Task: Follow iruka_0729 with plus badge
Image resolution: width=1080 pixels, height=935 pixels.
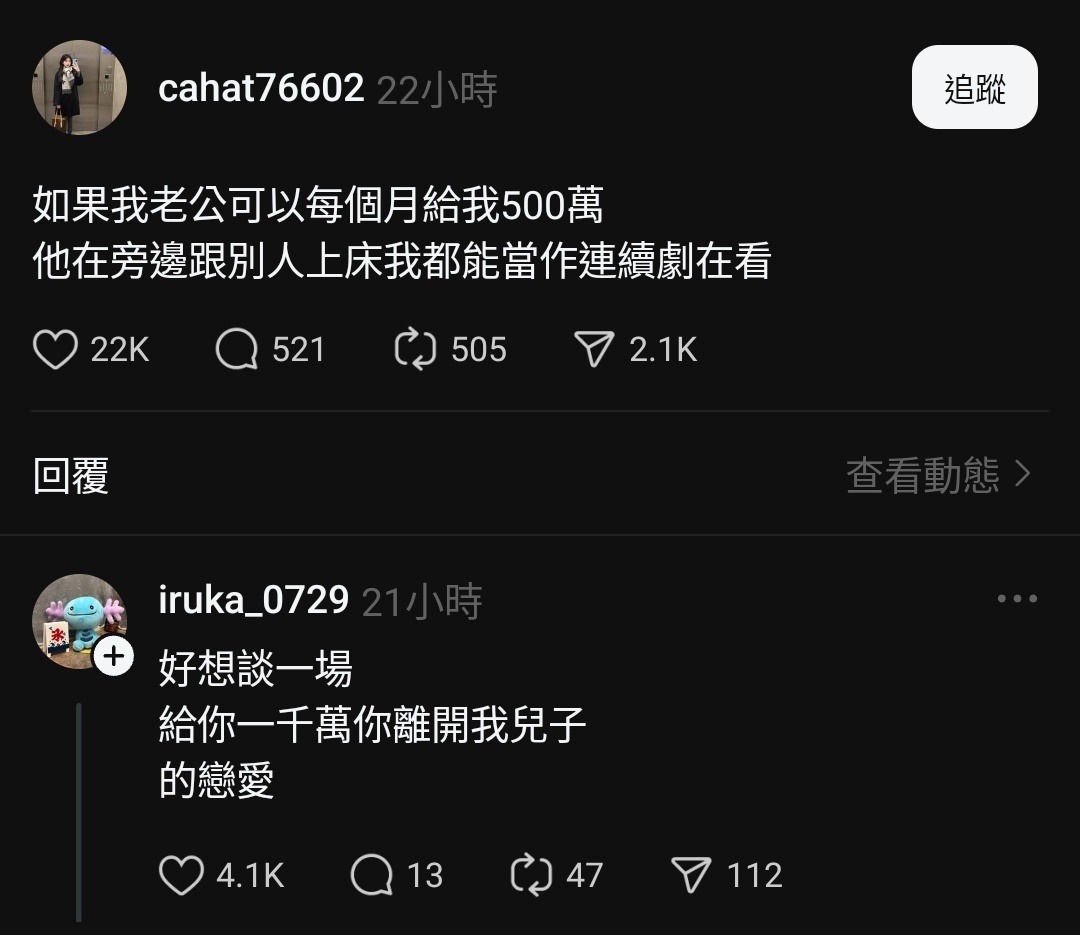Action: (114, 656)
